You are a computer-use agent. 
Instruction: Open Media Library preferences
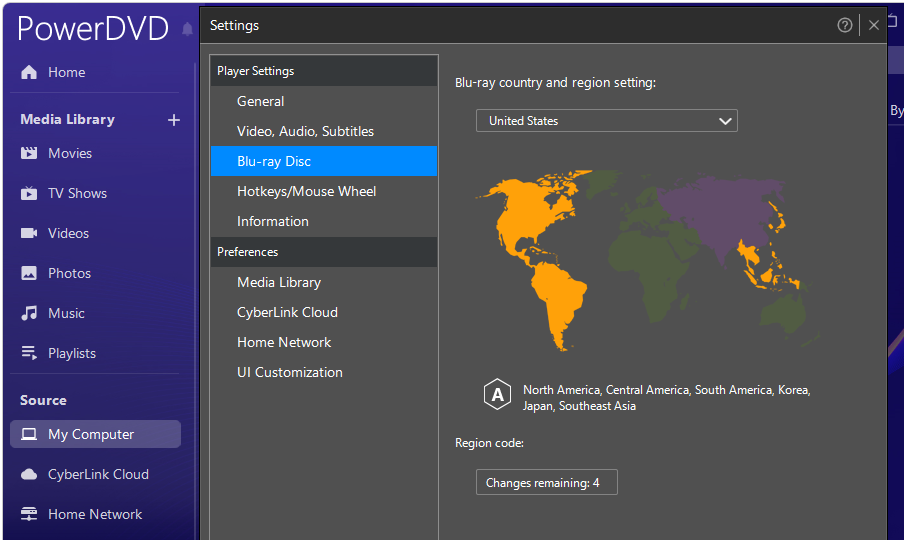[x=323, y=282]
